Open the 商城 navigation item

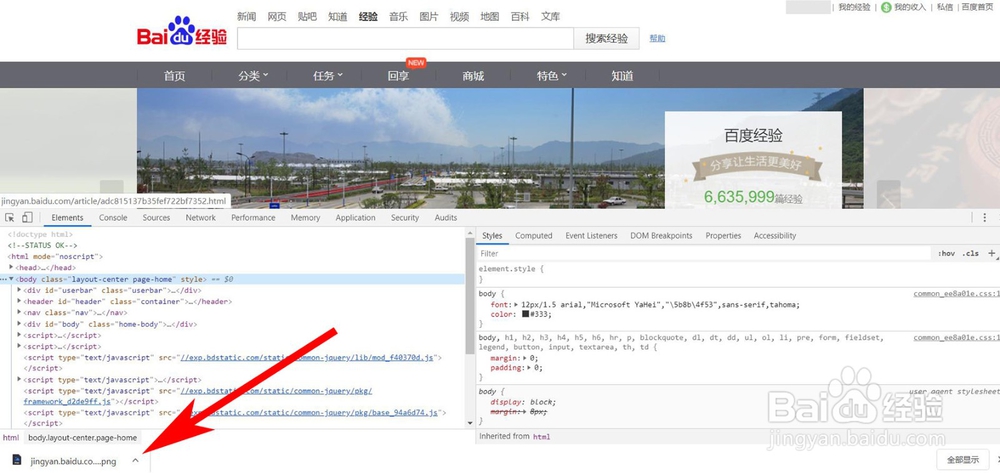473,76
